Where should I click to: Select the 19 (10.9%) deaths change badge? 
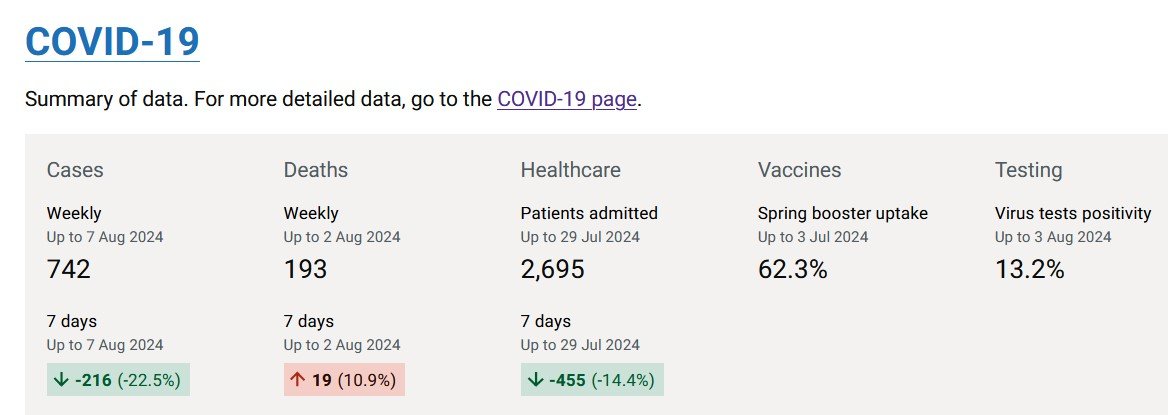[344, 380]
